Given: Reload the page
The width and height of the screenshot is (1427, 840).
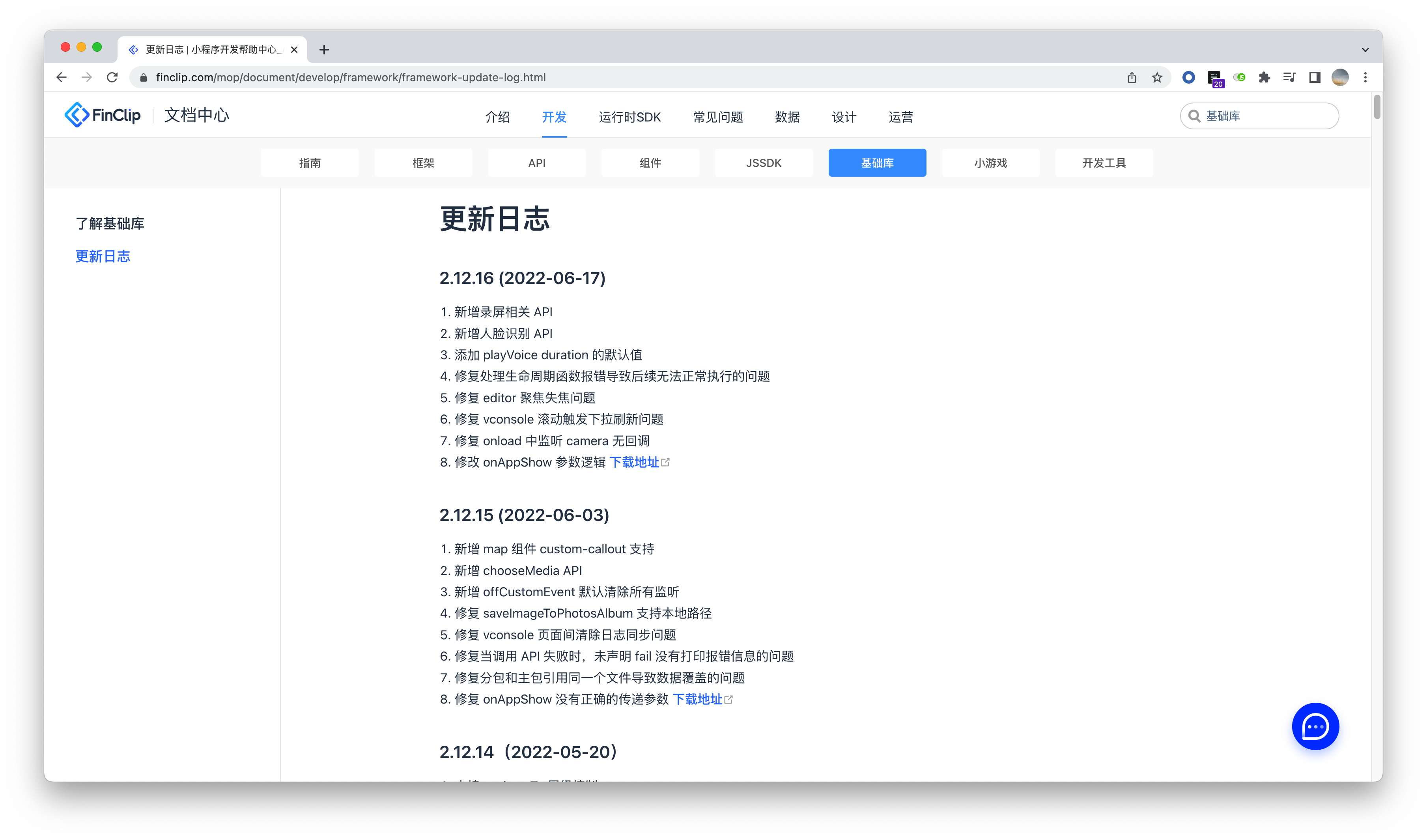Looking at the screenshot, I should (x=112, y=78).
